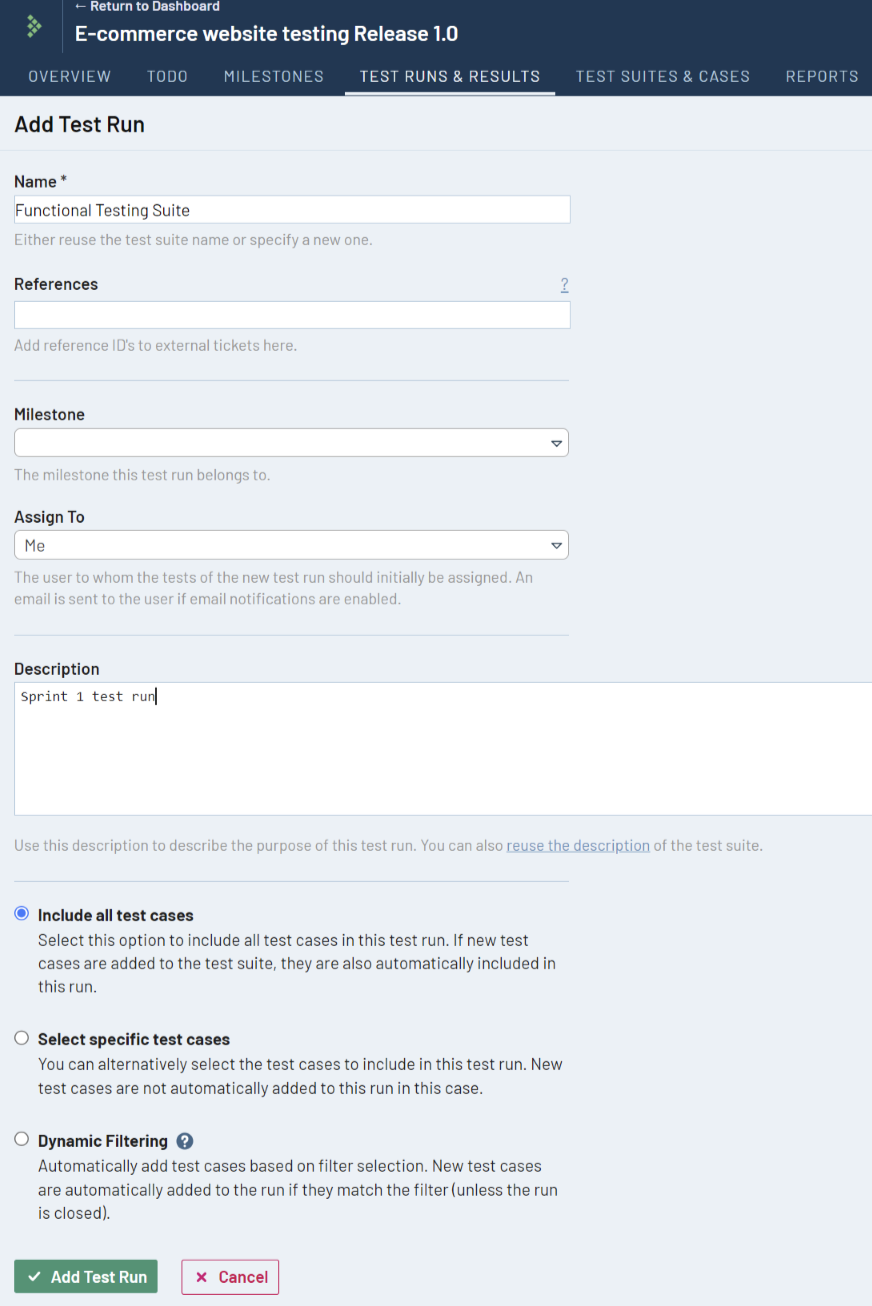Screen dimensions: 872x1306
Task: Choose Select specific test cases radio button
Action: click(22, 1039)
